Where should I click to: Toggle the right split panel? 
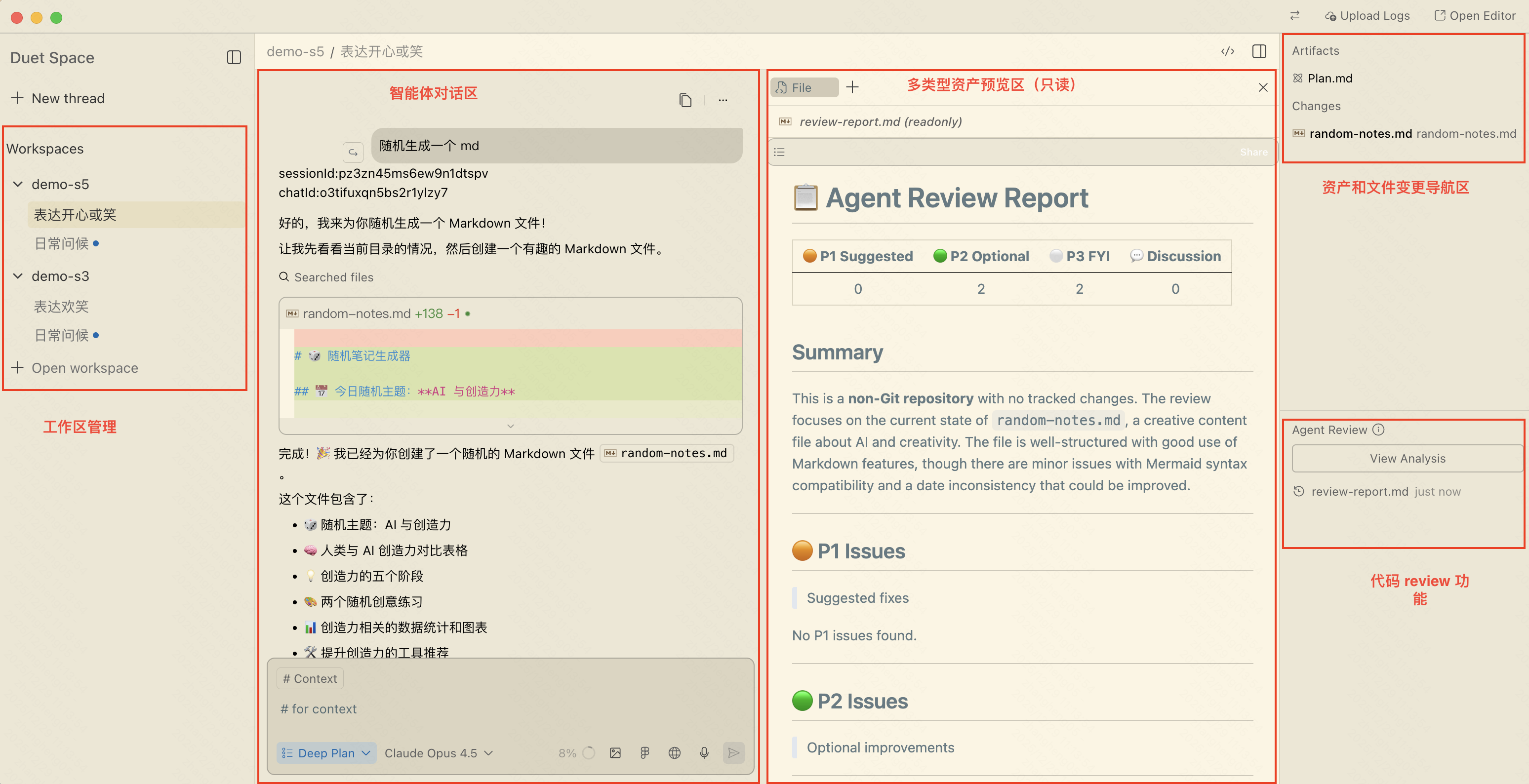[x=1259, y=52]
